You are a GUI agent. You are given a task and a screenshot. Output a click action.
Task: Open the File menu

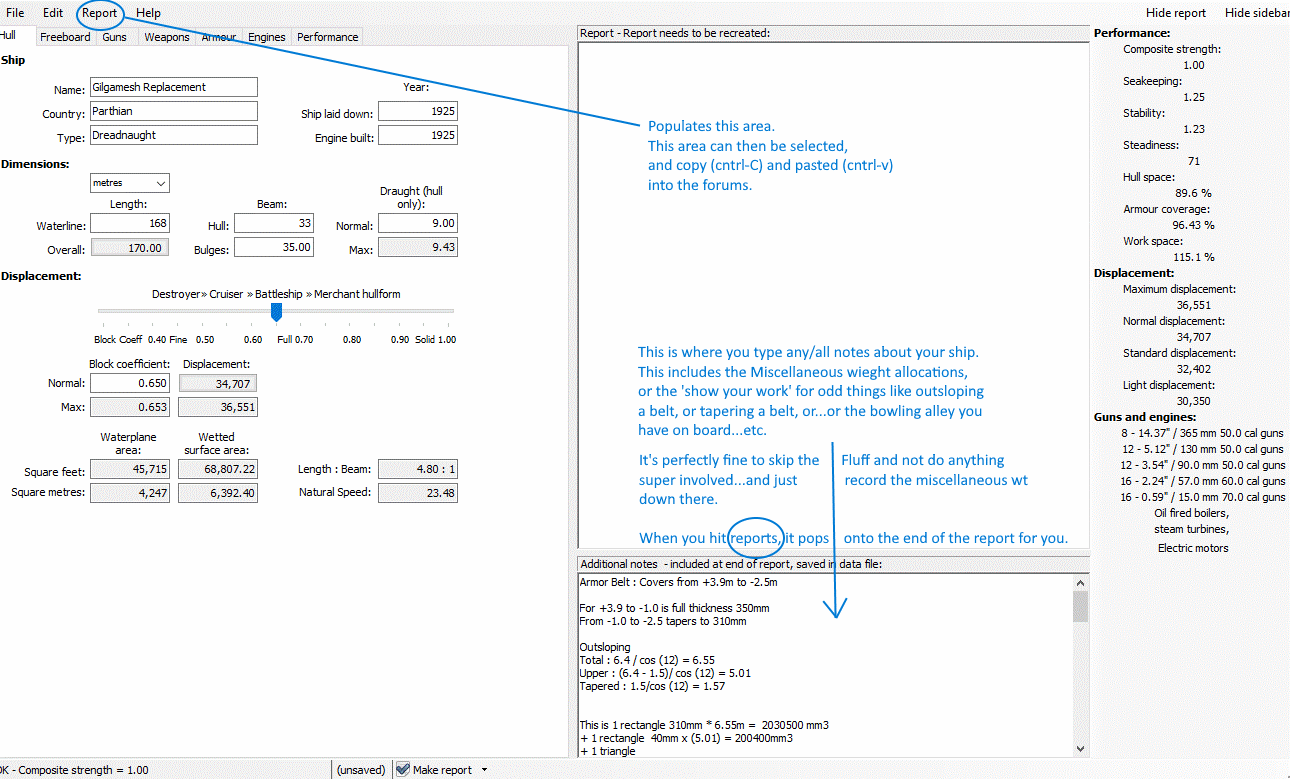(14, 12)
